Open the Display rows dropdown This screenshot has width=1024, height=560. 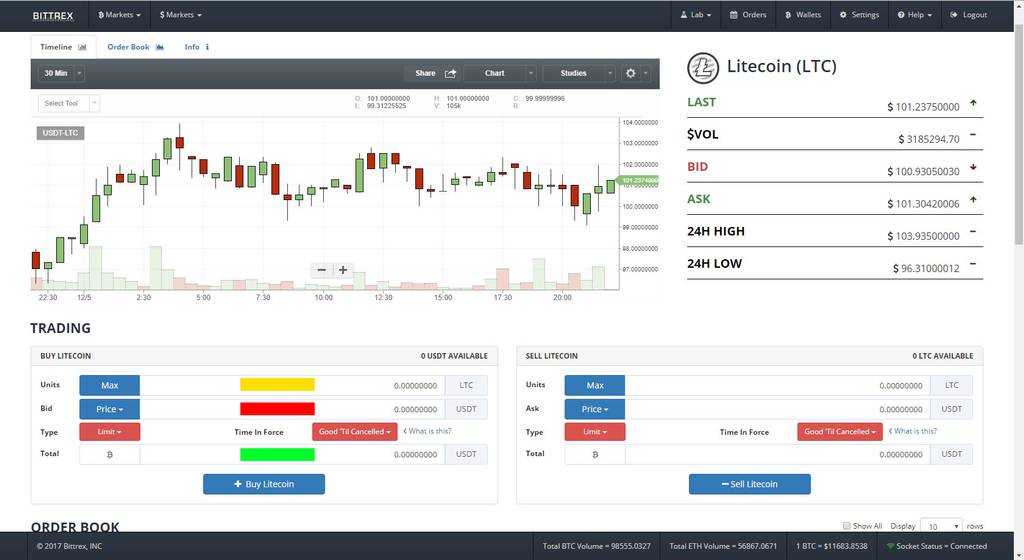click(941, 525)
